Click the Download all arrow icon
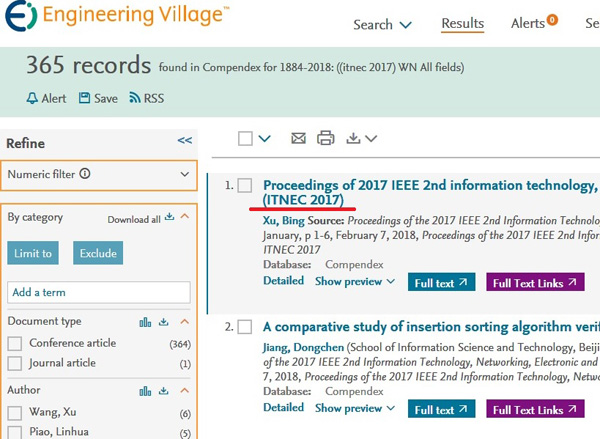Image resolution: width=600 pixels, height=439 pixels. click(169, 217)
